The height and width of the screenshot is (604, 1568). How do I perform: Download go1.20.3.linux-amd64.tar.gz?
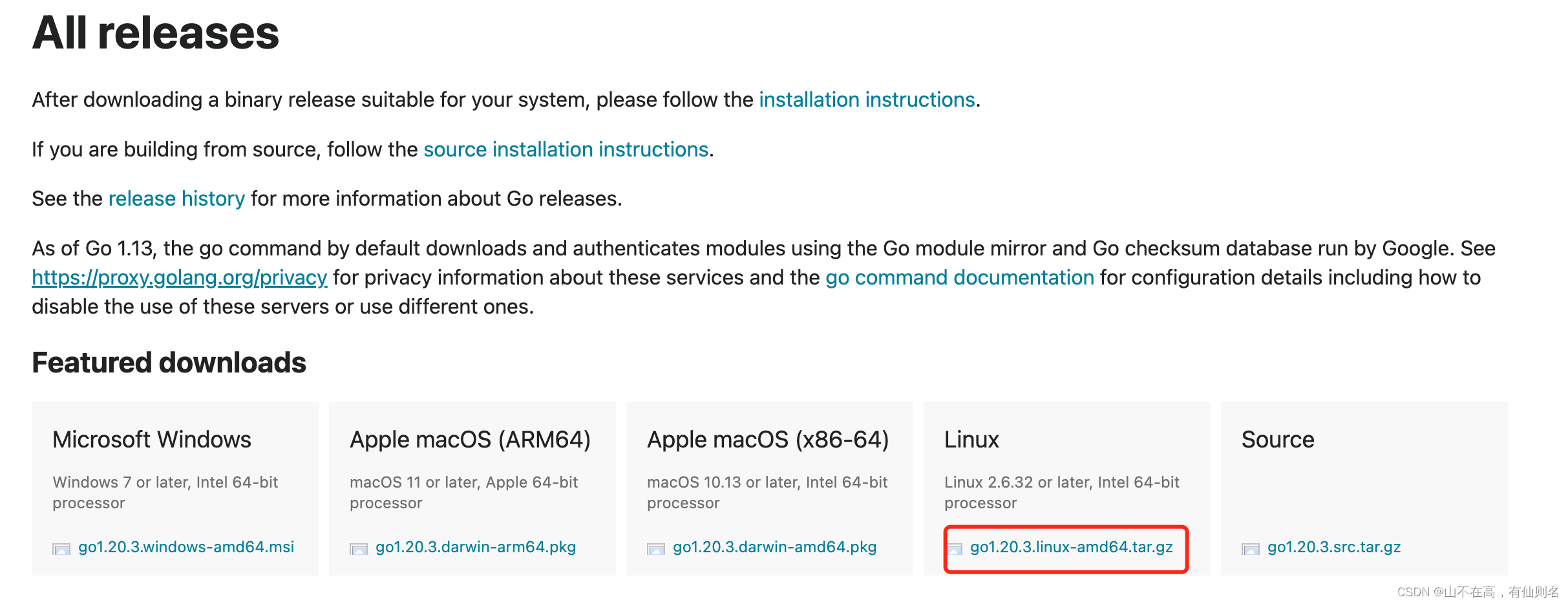(1072, 547)
